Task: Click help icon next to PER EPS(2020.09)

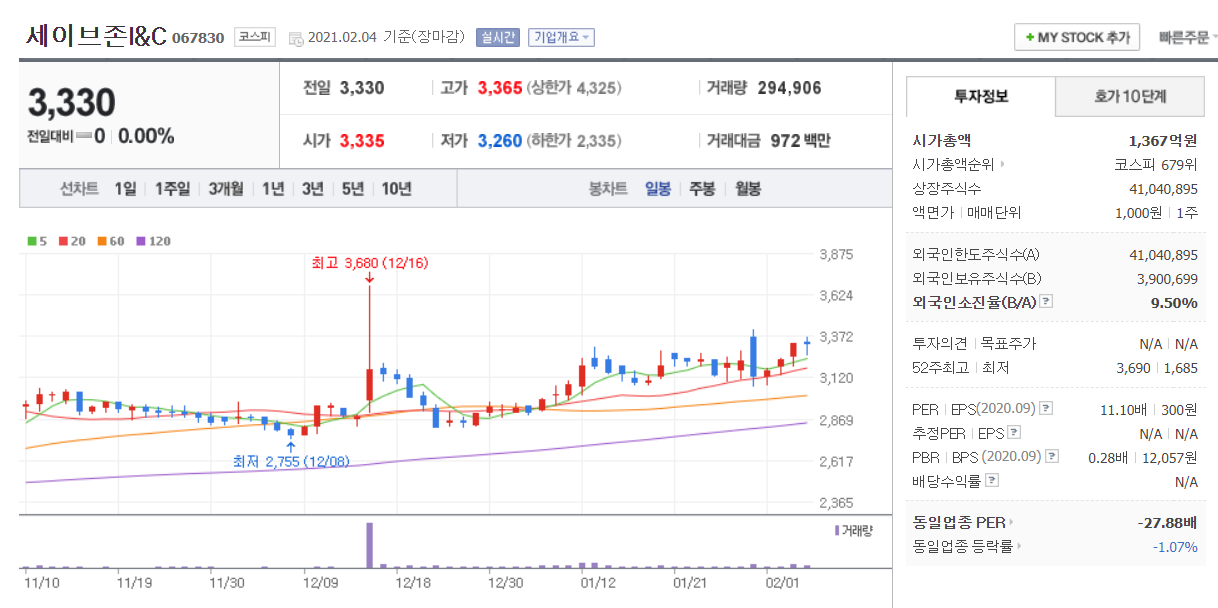Action: coord(1046,408)
